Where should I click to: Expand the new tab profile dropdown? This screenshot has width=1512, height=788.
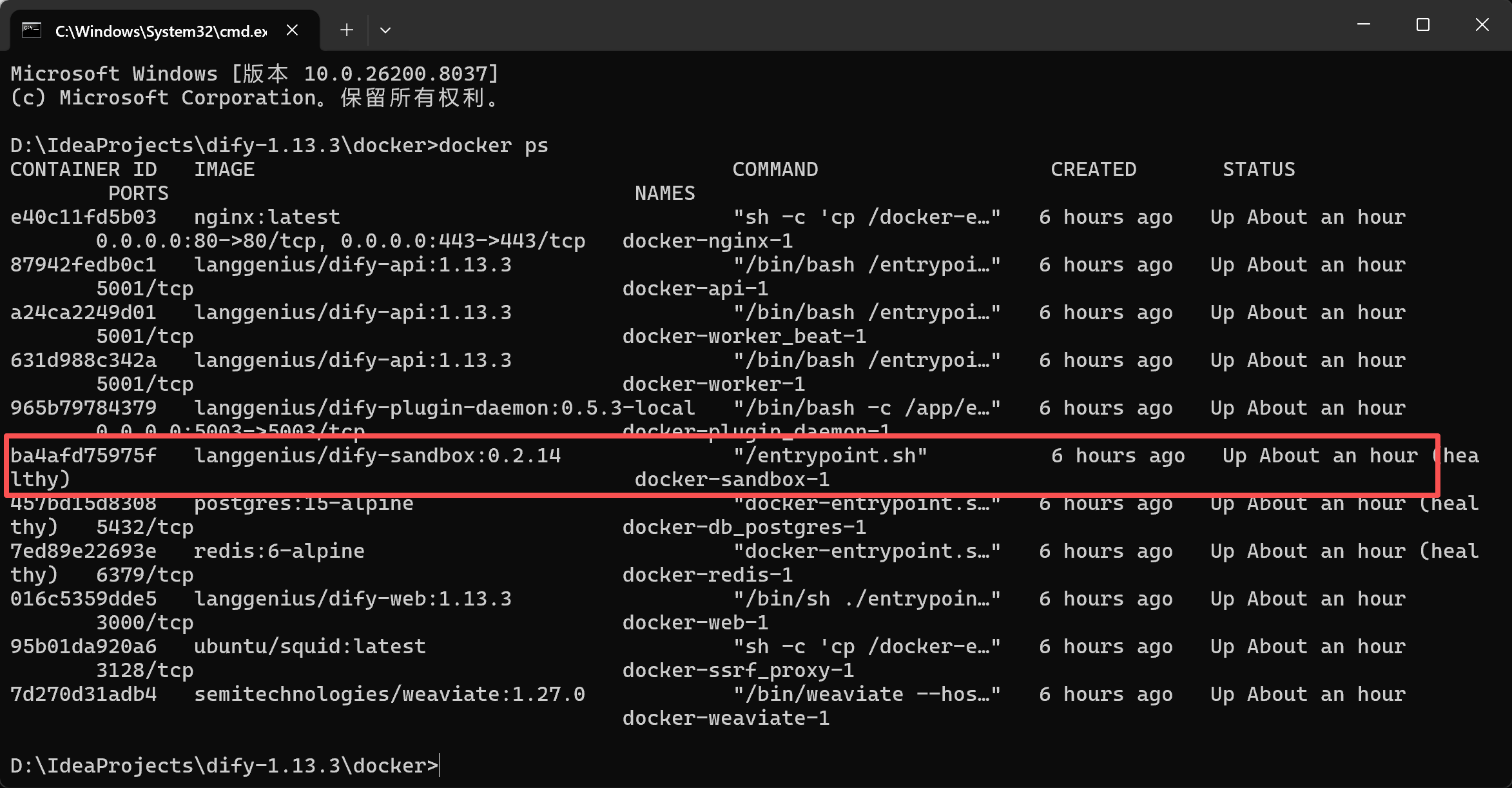tap(385, 30)
